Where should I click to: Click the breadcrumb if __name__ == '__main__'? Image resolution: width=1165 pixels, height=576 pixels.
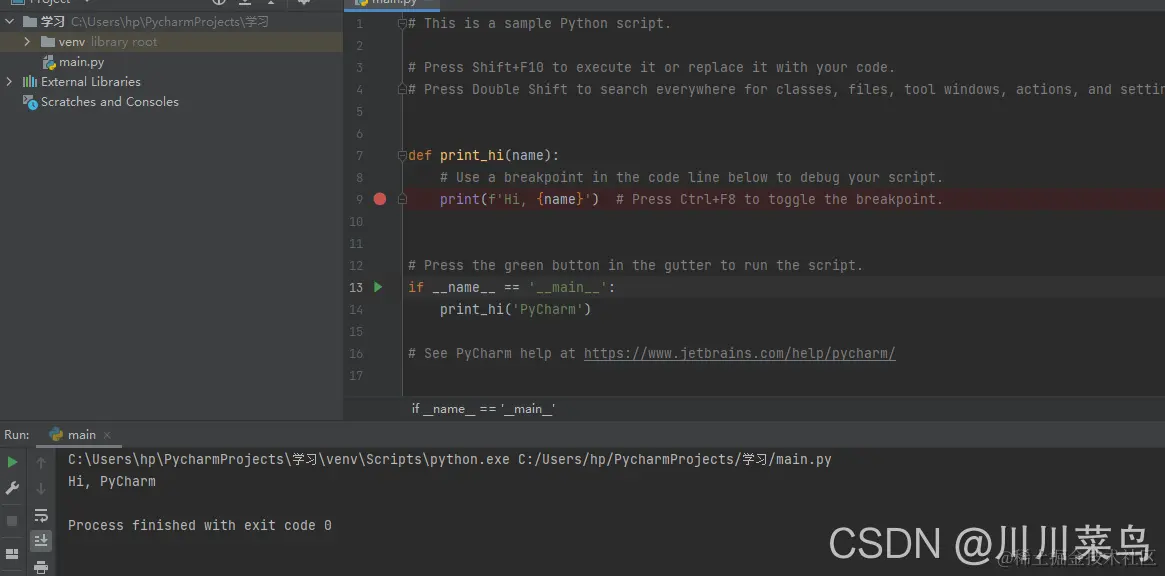point(484,409)
